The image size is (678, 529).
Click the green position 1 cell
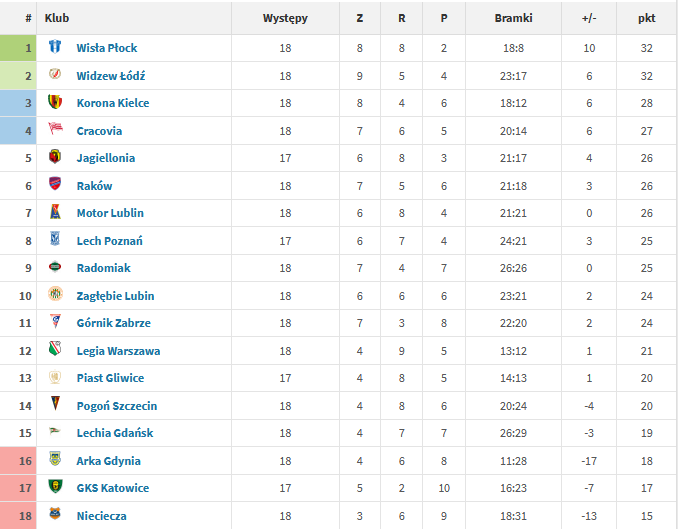point(19,48)
